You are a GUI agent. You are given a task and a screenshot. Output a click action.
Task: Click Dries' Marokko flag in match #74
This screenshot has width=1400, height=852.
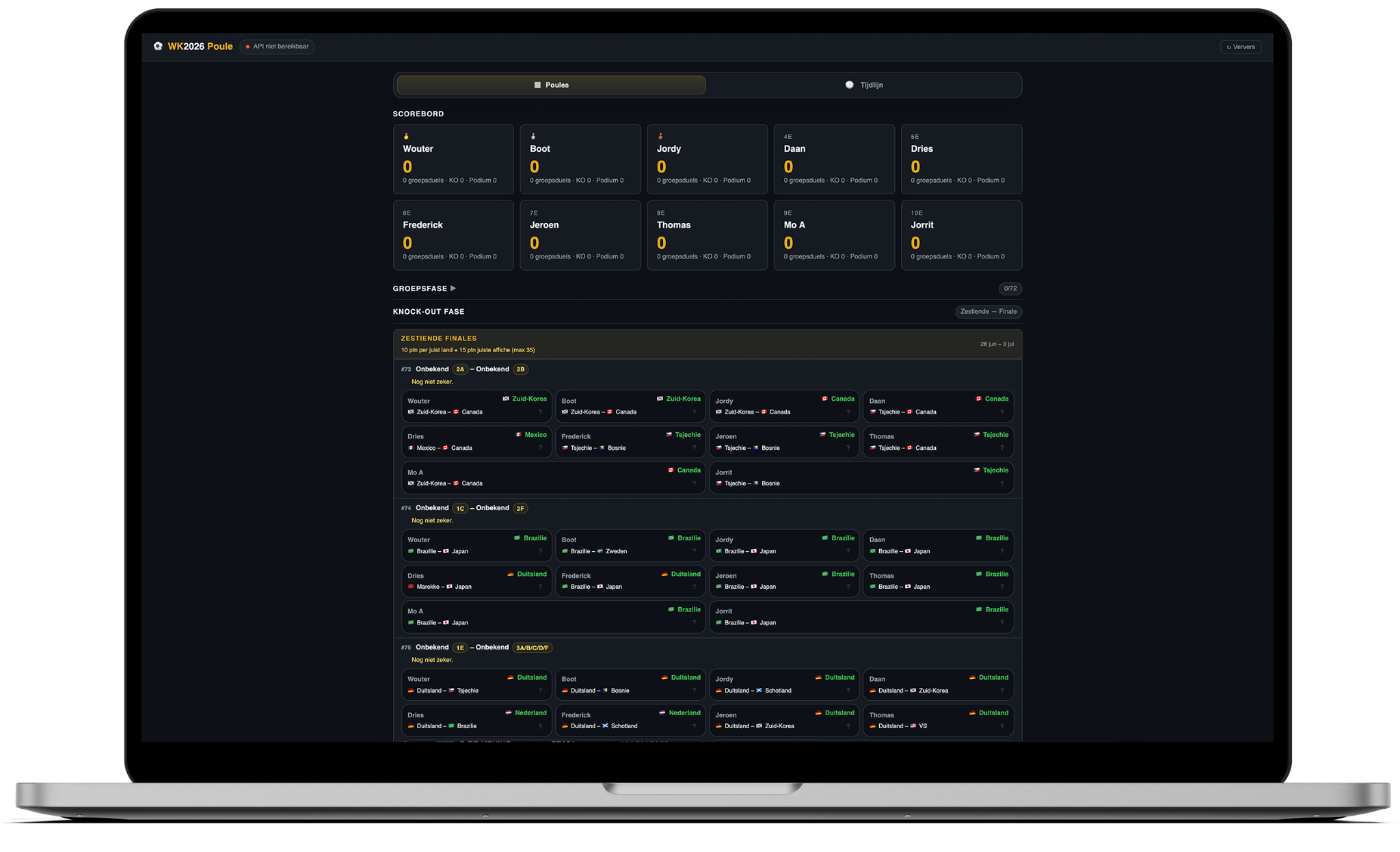coord(411,587)
